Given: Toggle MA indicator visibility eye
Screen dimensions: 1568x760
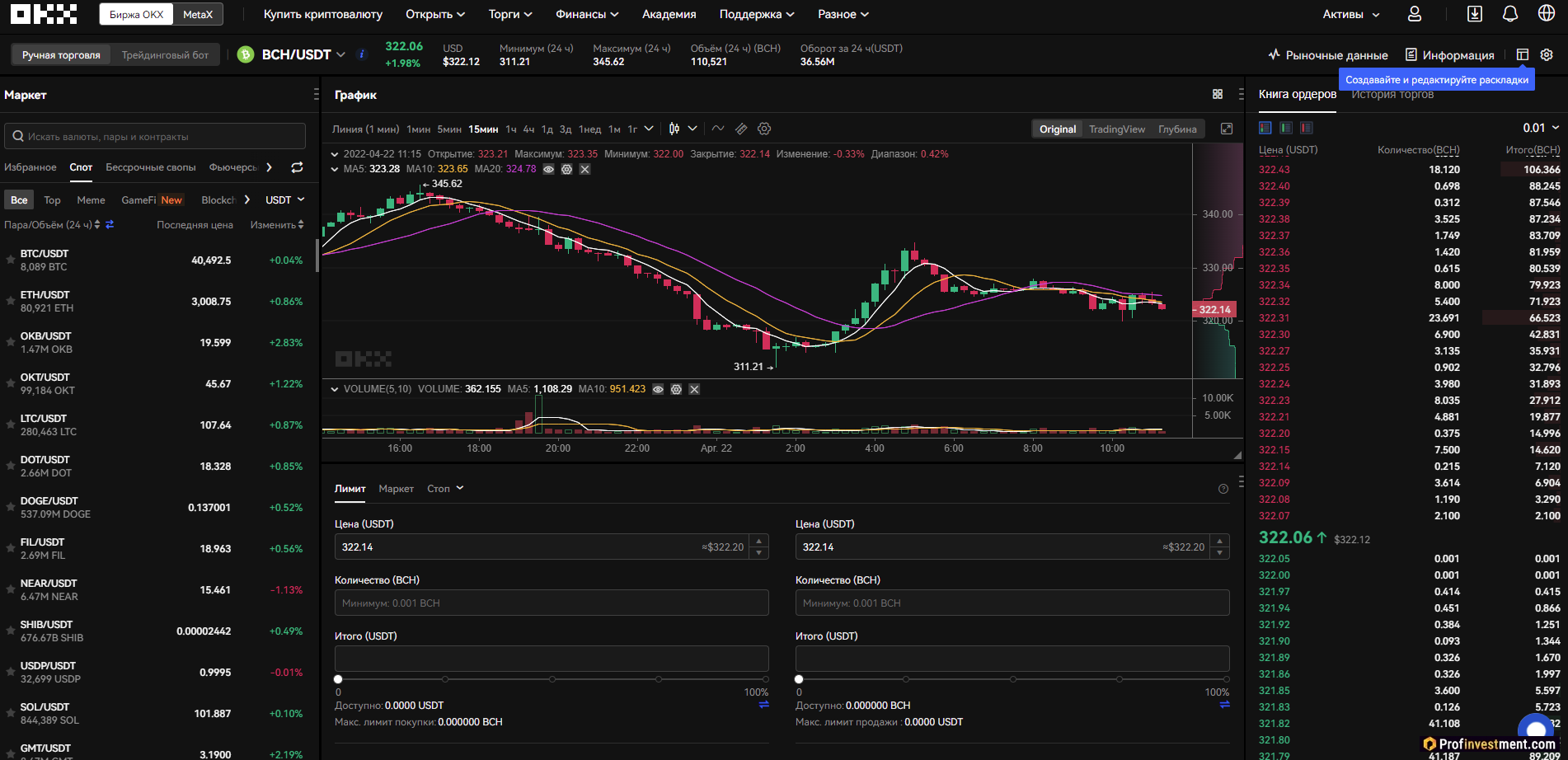Looking at the screenshot, I should click(548, 169).
